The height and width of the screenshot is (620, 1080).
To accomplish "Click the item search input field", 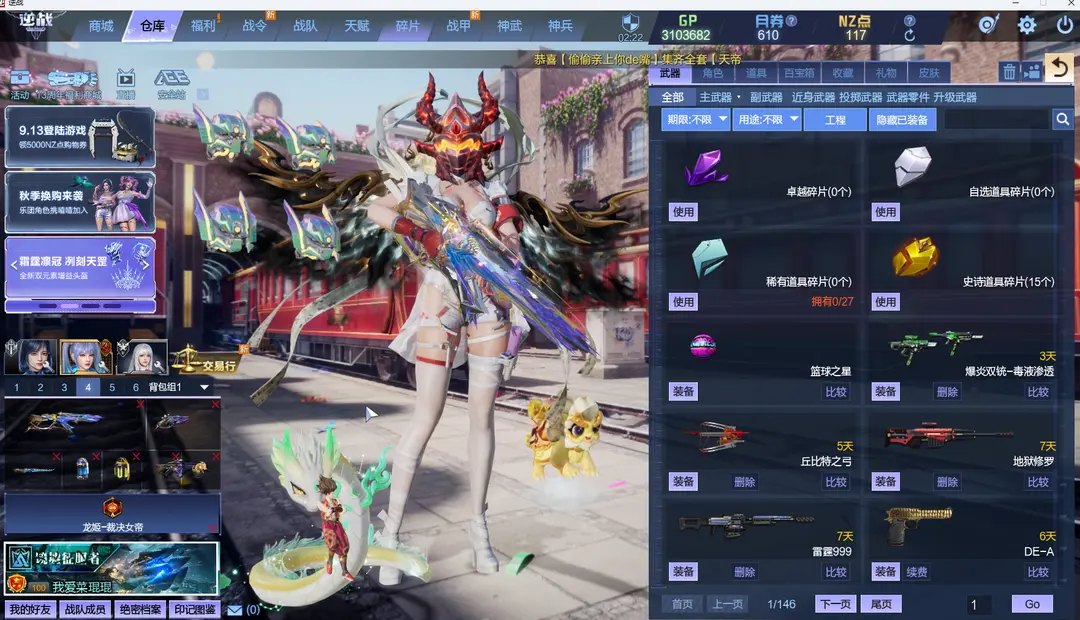I will [x=997, y=120].
